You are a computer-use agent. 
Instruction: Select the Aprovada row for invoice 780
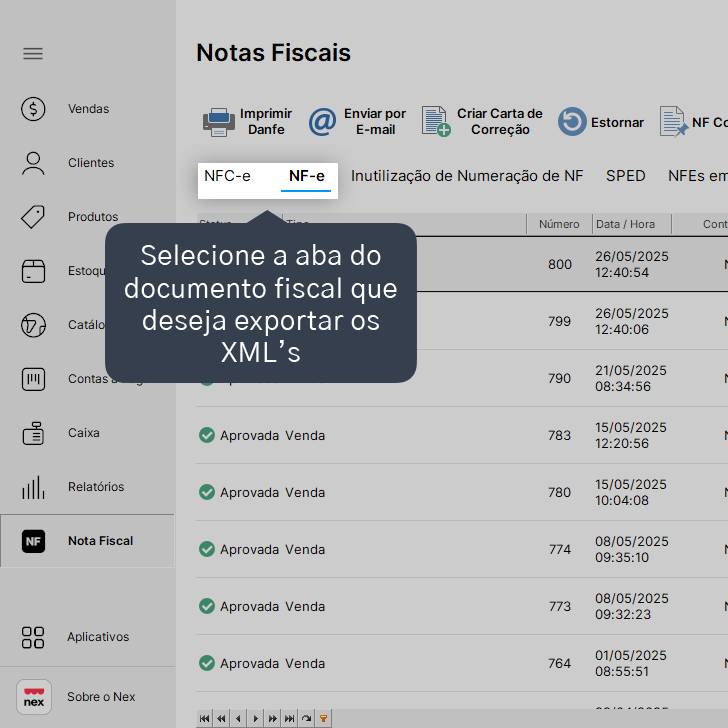[x=462, y=493]
